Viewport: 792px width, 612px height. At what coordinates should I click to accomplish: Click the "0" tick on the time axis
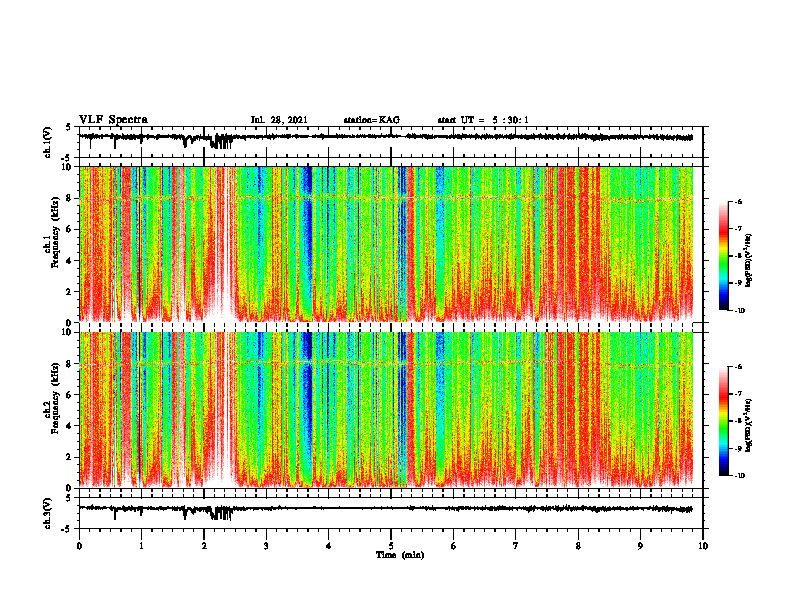[x=79, y=546]
